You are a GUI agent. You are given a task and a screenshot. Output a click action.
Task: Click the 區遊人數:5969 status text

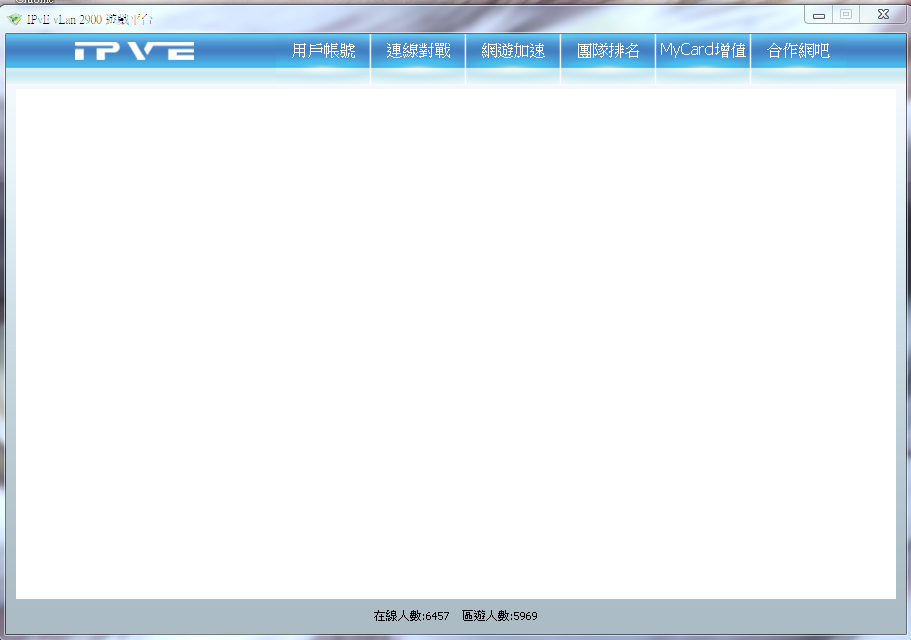click(500, 616)
